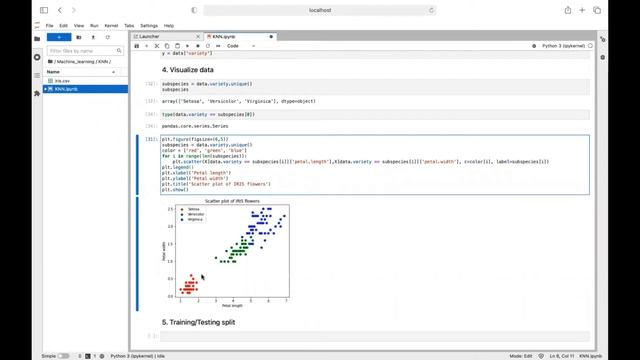Click the type(data.variety) code cell

tap(375, 115)
